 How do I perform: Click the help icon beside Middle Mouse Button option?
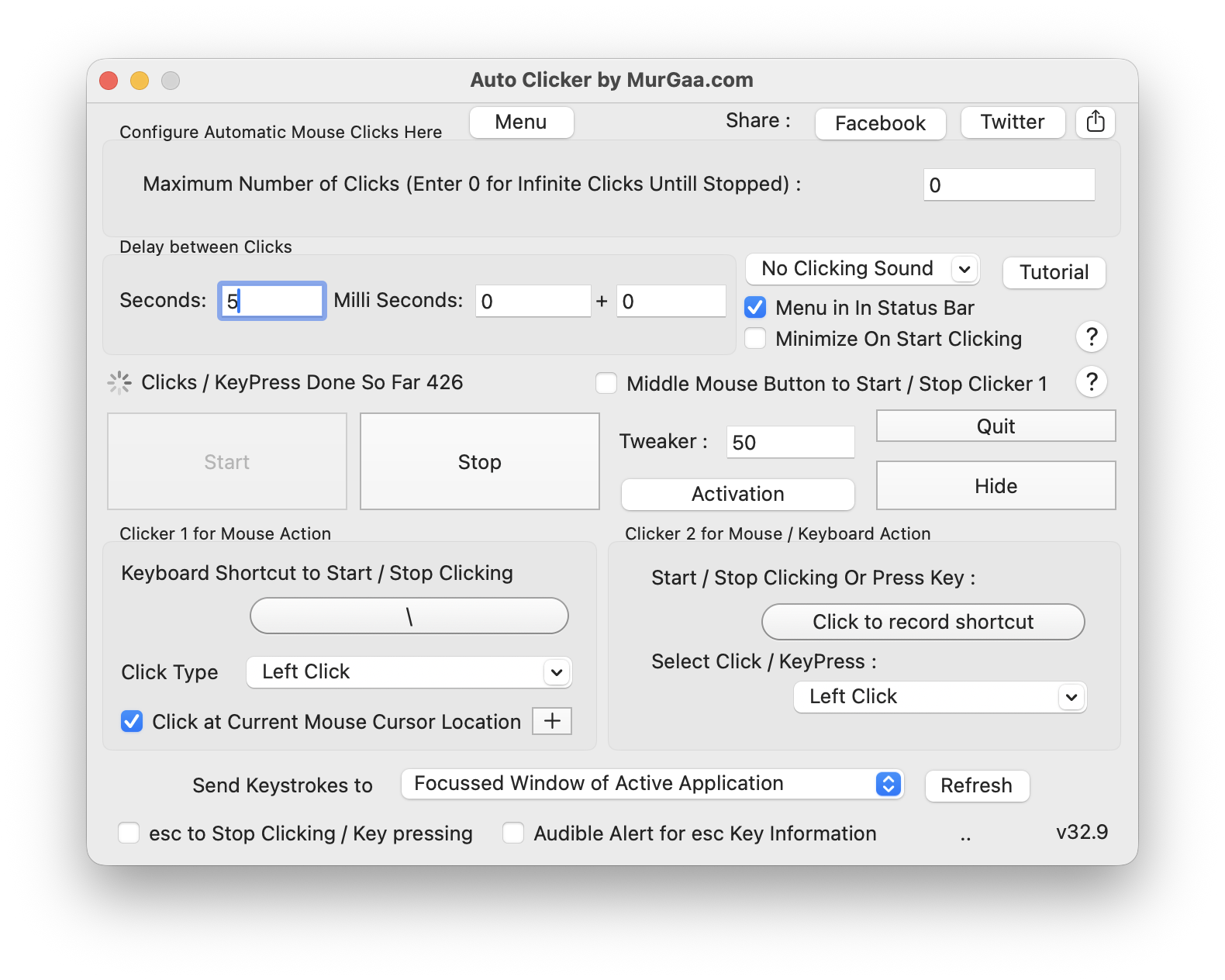pos(1091,381)
